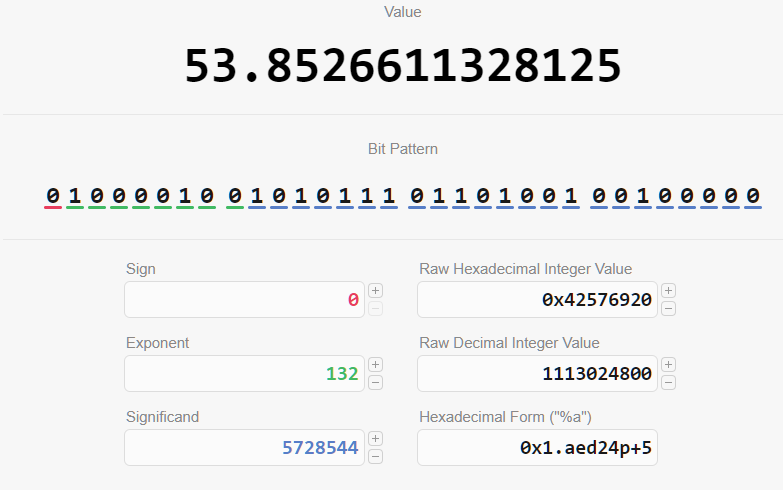Flip the first green exponent bit after sign

click(75, 196)
